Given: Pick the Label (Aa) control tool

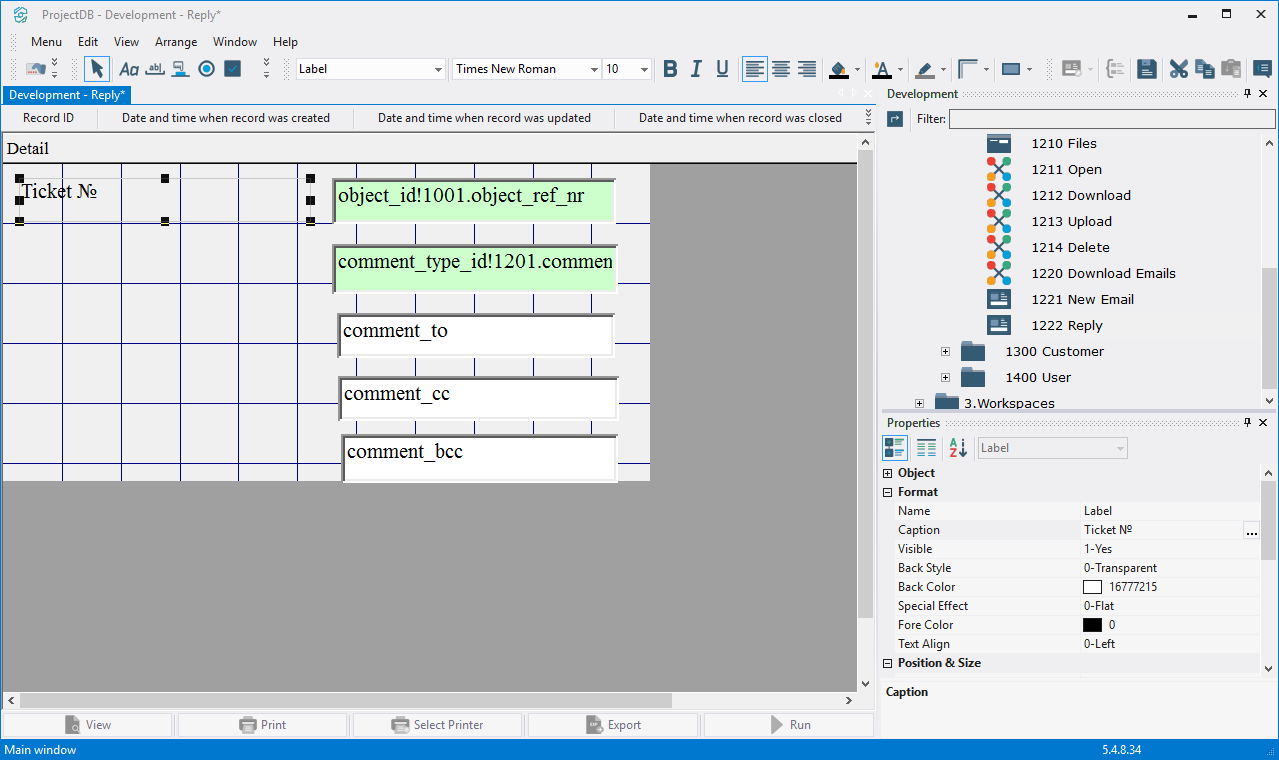Looking at the screenshot, I should tap(129, 69).
